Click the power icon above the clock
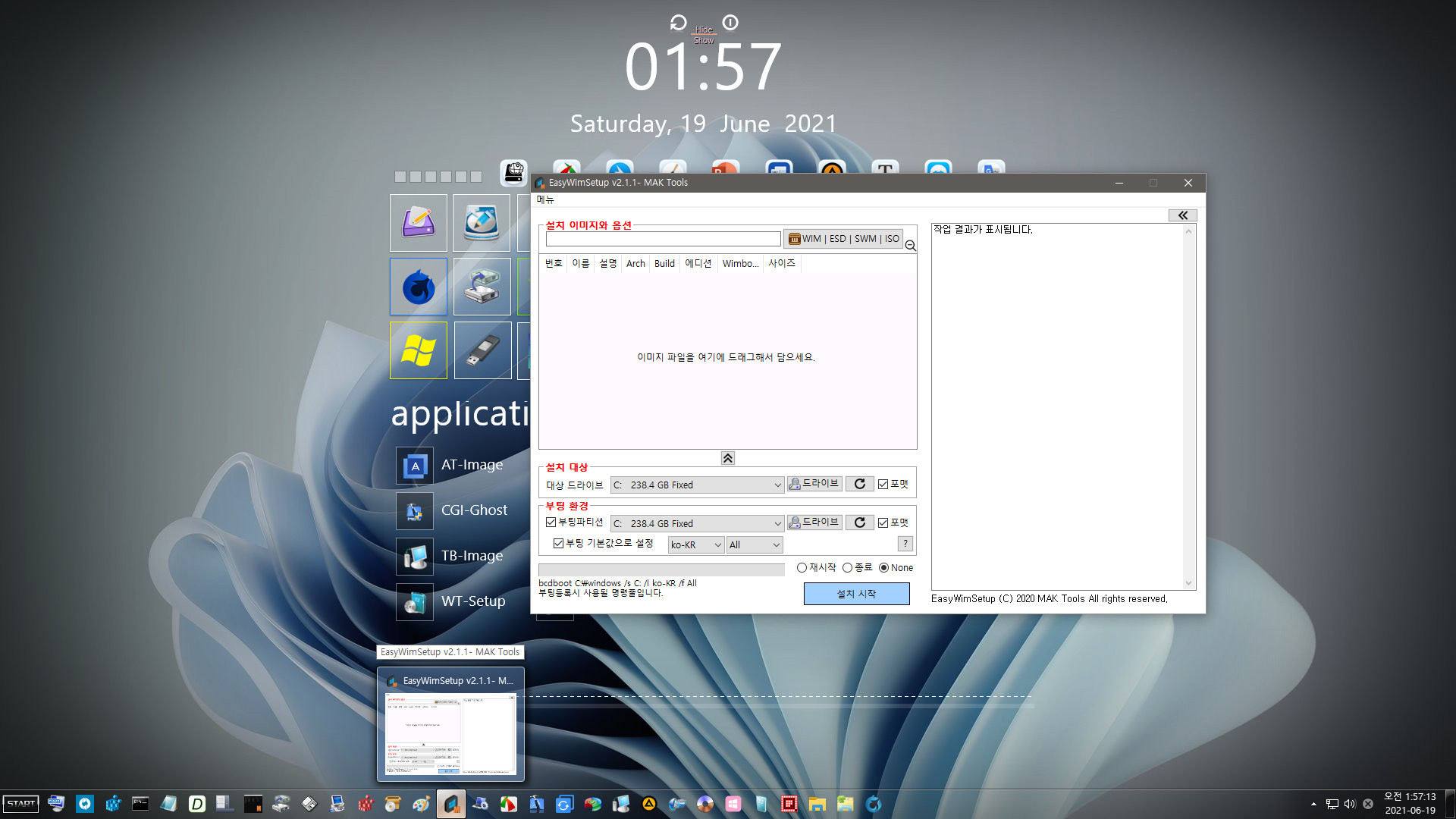The image size is (1456, 819). 730,23
